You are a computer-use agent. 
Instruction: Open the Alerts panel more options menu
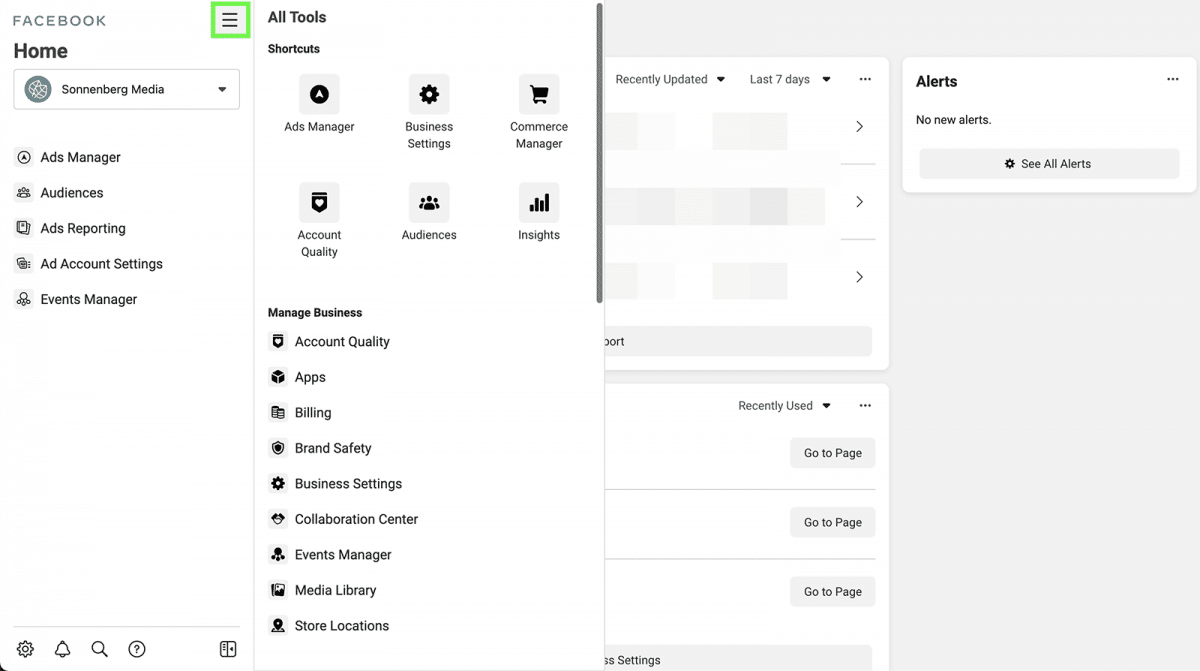coord(1173,79)
